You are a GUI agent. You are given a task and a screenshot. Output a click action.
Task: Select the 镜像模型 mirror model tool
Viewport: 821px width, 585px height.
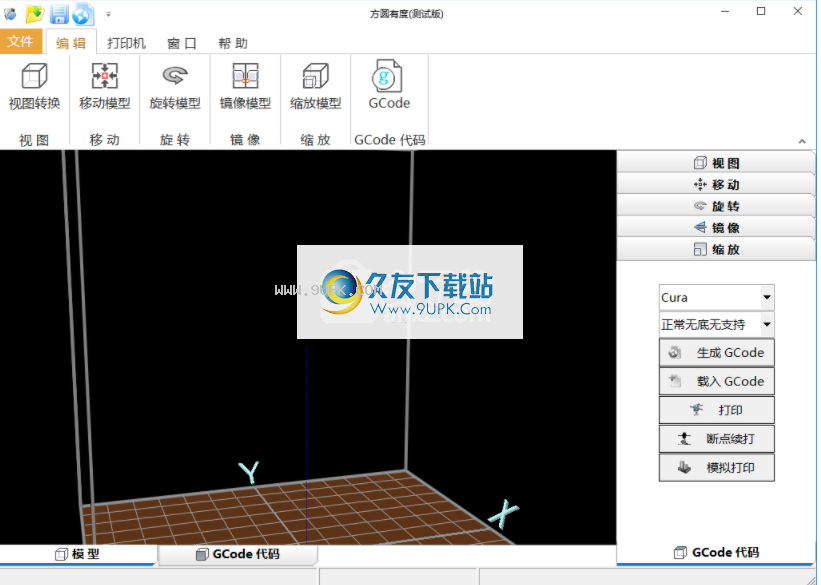click(245, 86)
